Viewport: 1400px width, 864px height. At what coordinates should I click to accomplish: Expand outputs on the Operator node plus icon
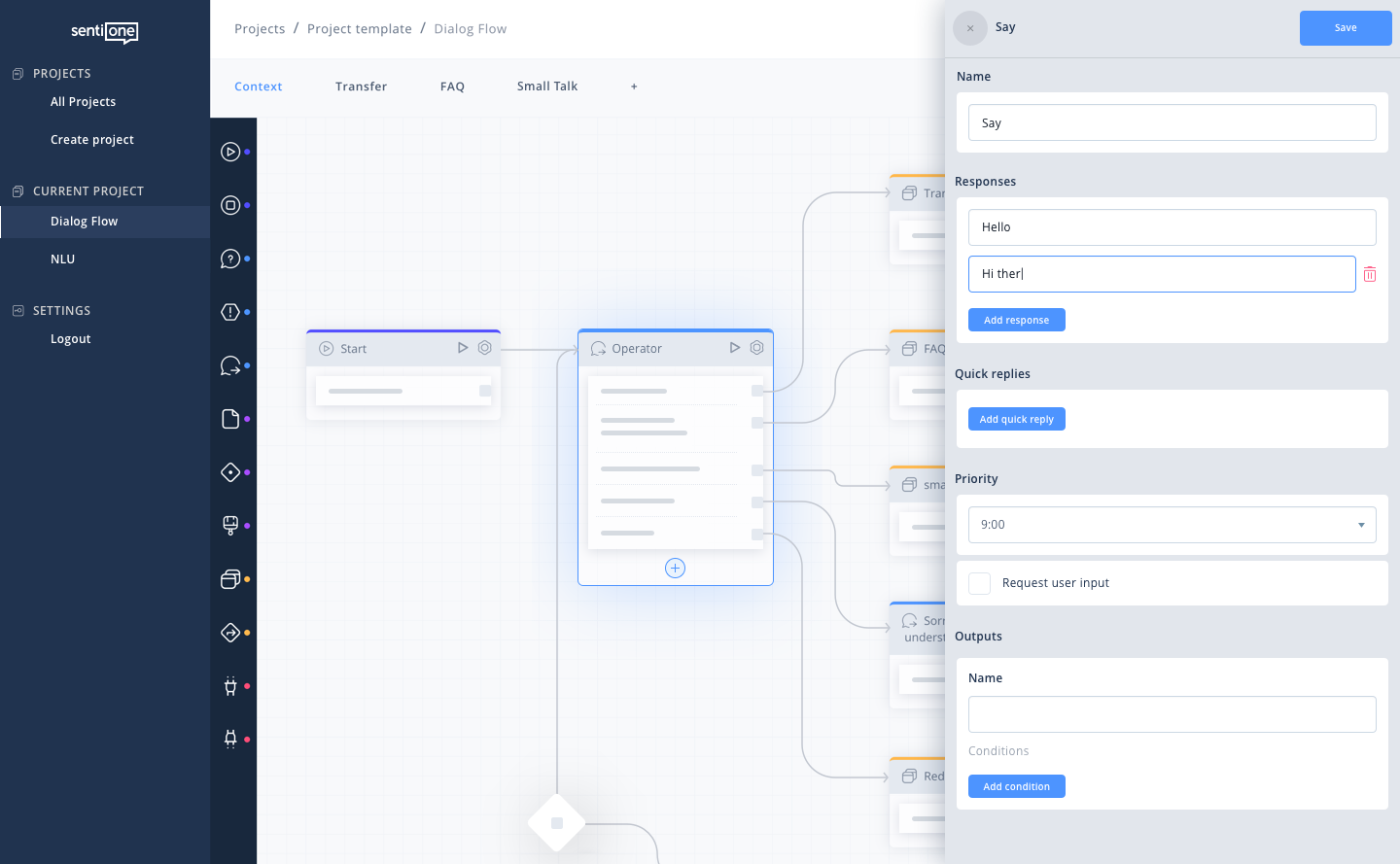(675, 568)
